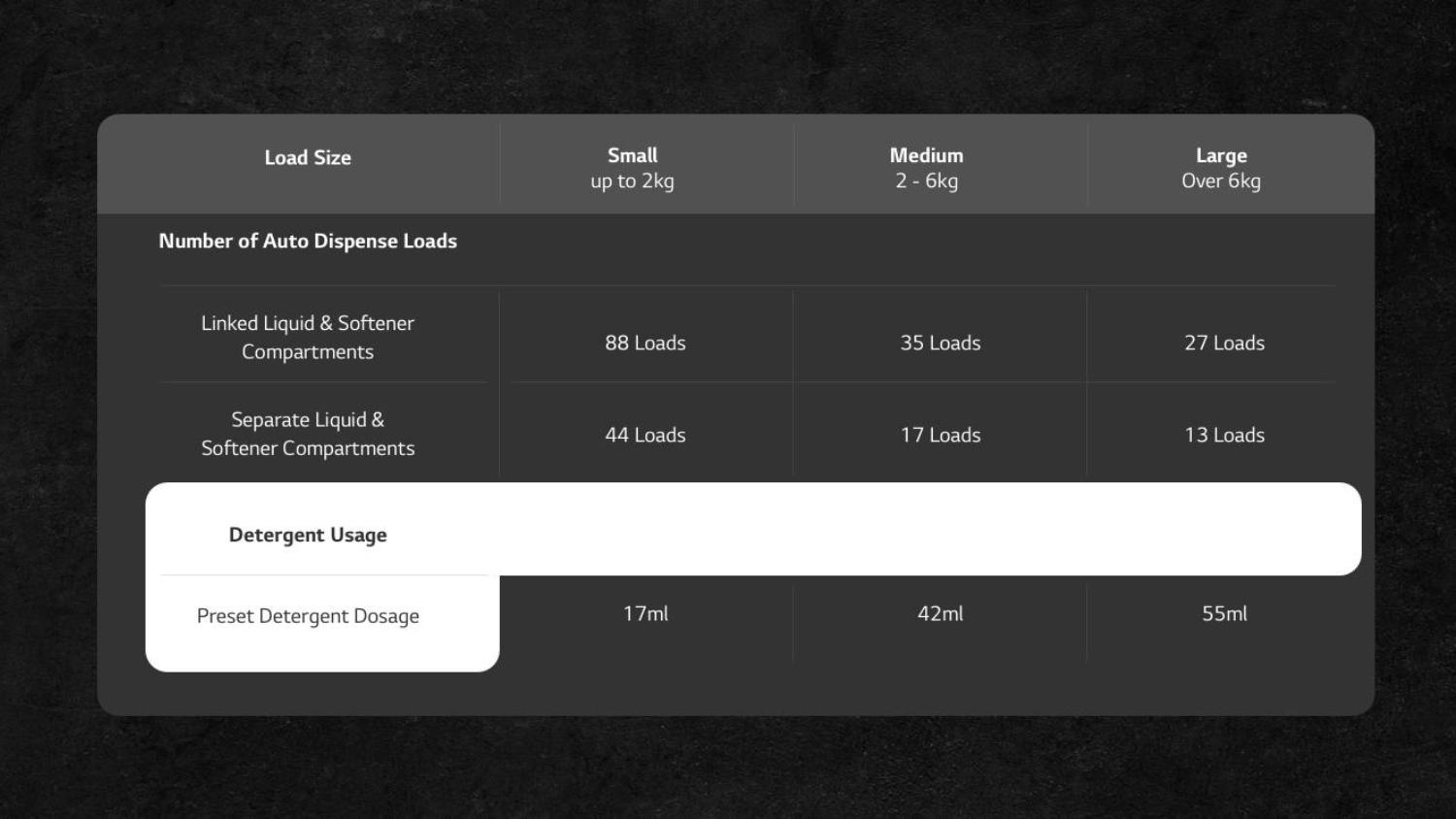Select the 27 Loads cell
Screen dimensions: 1456x819
pos(1224,344)
